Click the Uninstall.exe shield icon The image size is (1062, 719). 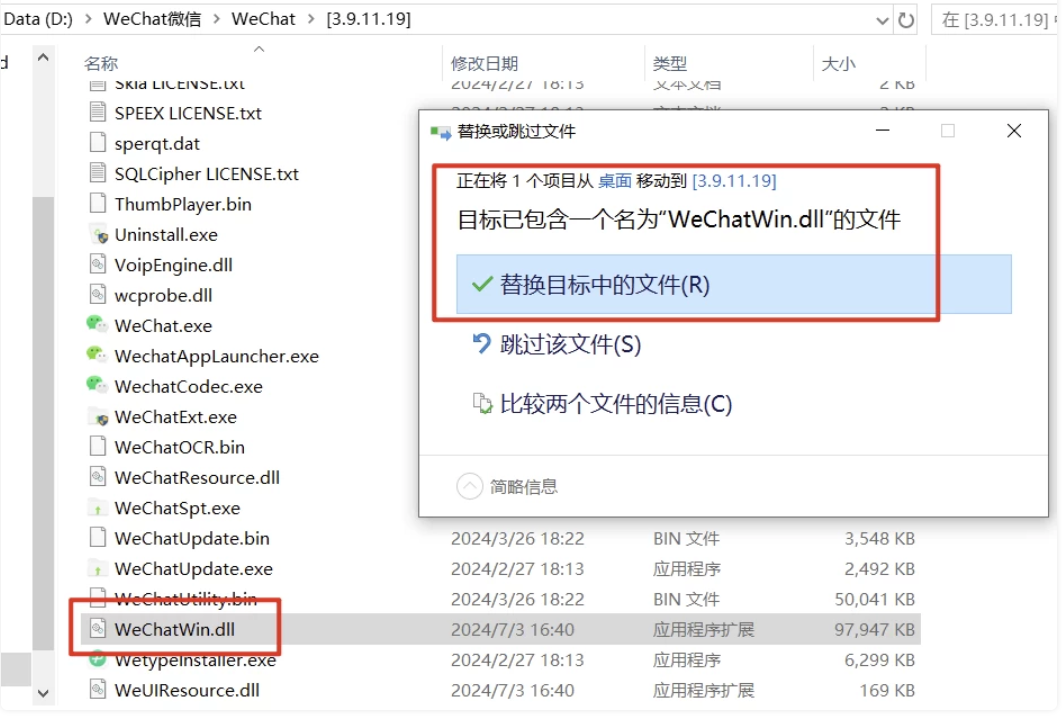(97, 235)
